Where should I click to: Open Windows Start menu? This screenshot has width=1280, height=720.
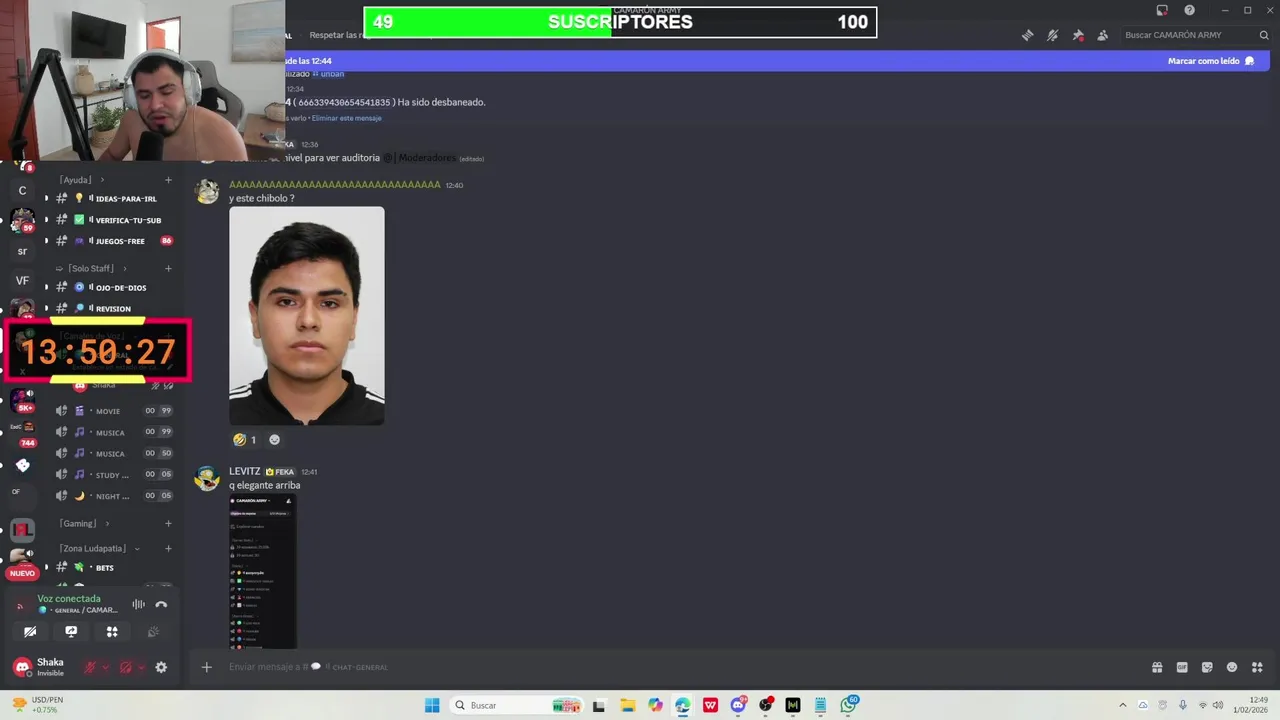coord(432,705)
